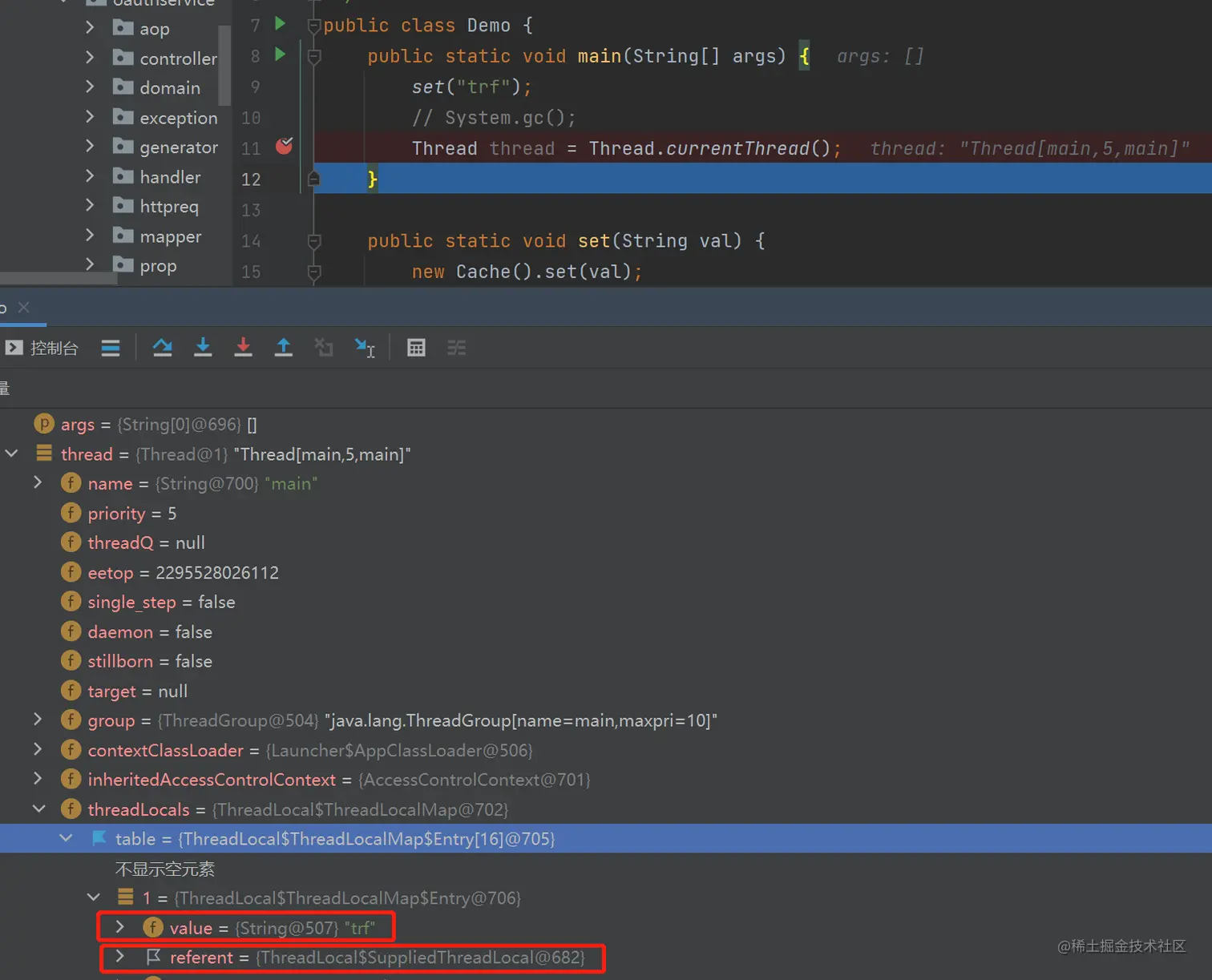Click the Step Out debugger icon
Viewport: 1212px width, 980px height.
(283, 348)
